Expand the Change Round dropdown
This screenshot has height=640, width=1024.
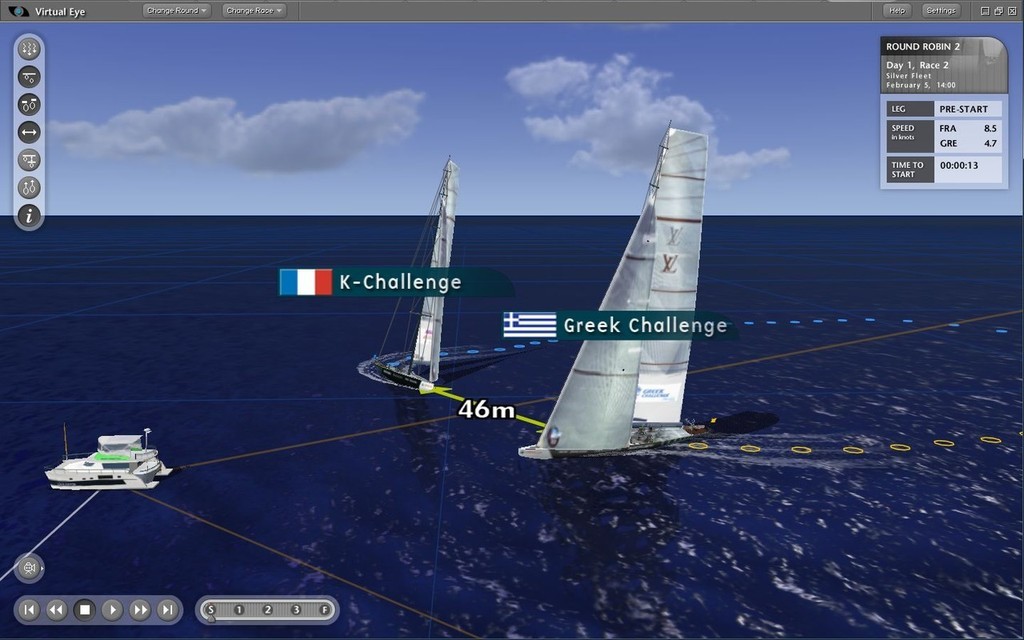click(x=176, y=10)
